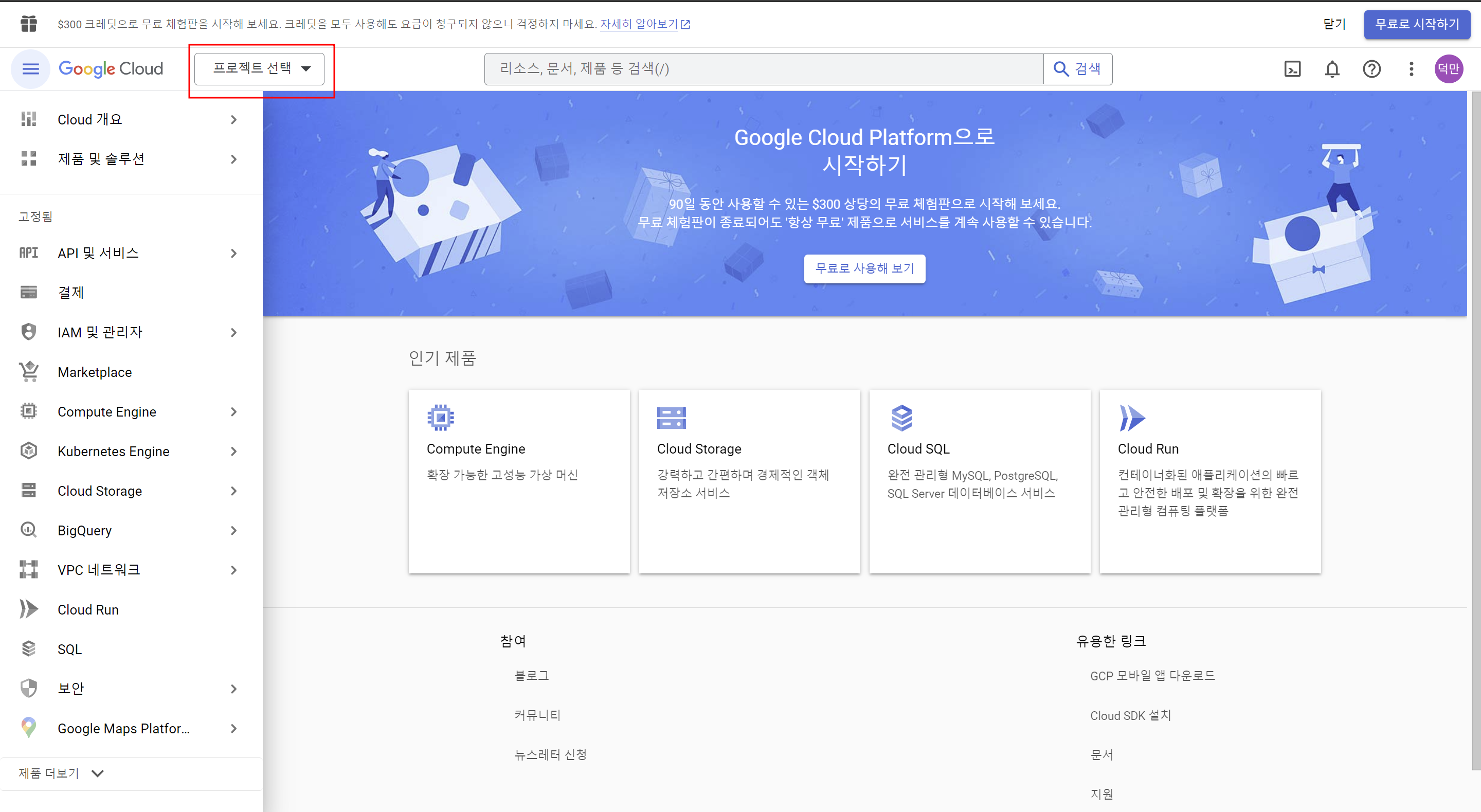Click the page vertical scrollbar
Screen dimensions: 1481x812
pyautogui.click(x=1476, y=429)
